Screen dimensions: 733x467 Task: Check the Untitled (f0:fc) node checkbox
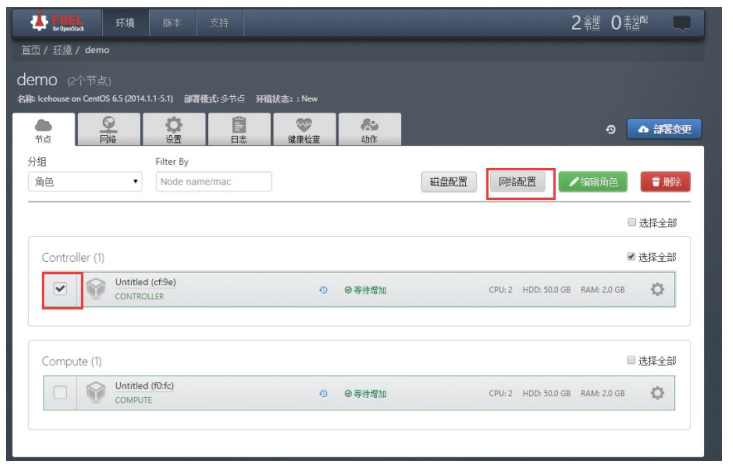pos(60,392)
